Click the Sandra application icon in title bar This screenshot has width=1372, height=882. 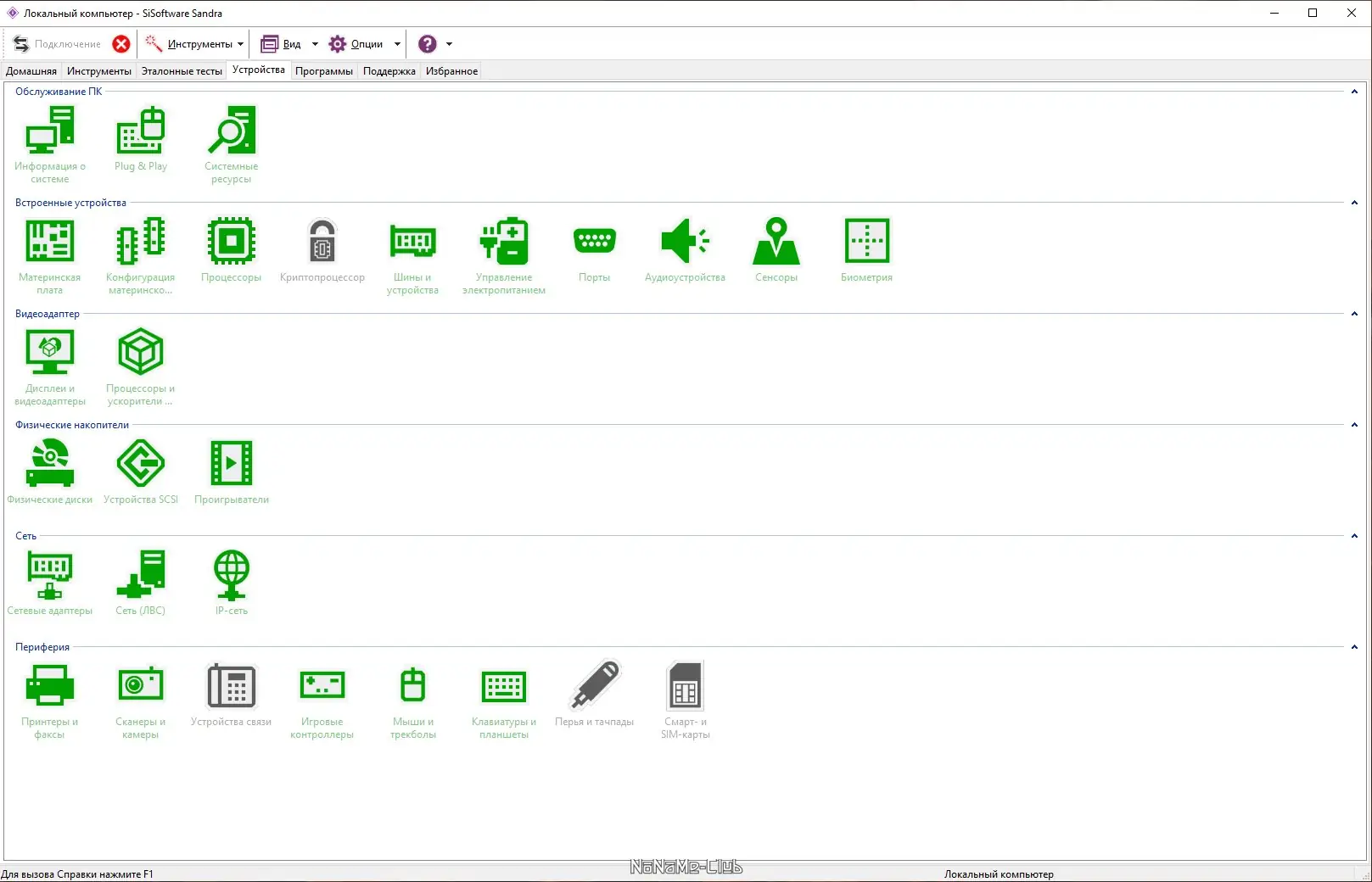point(12,13)
